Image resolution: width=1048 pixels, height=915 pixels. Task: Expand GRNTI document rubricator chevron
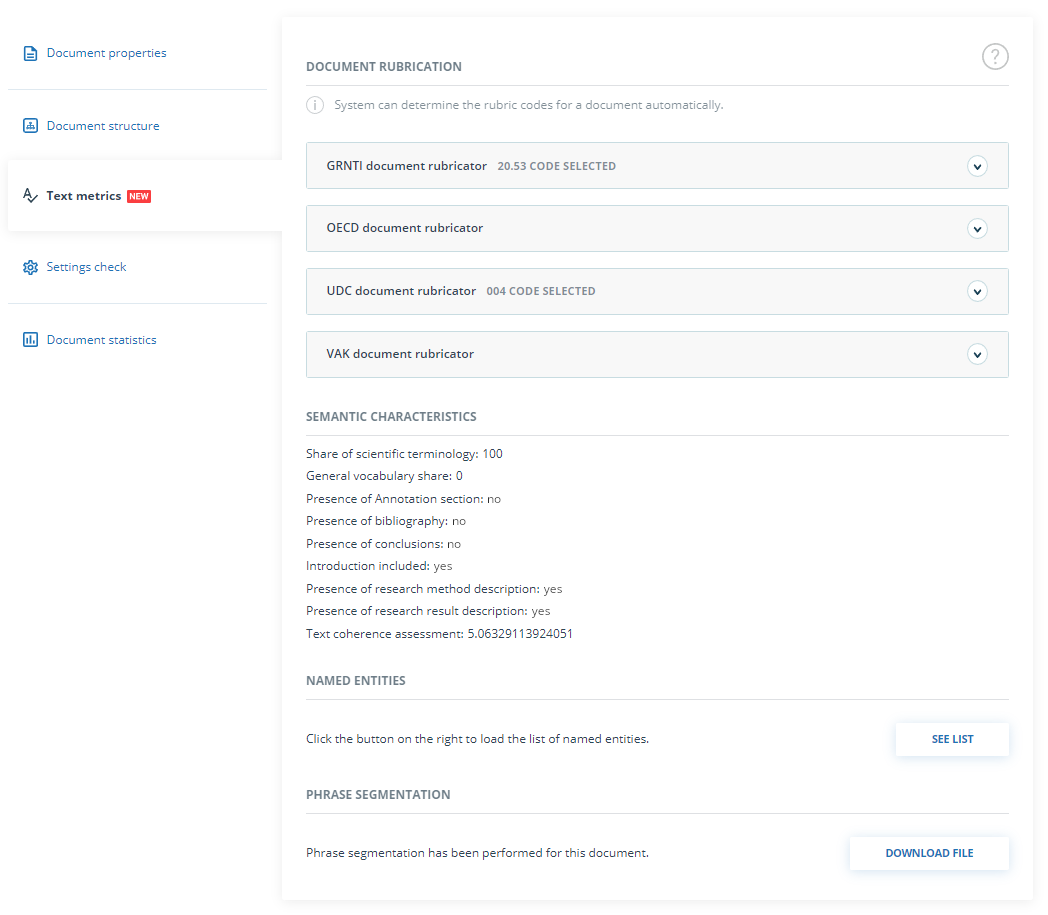coord(977,166)
